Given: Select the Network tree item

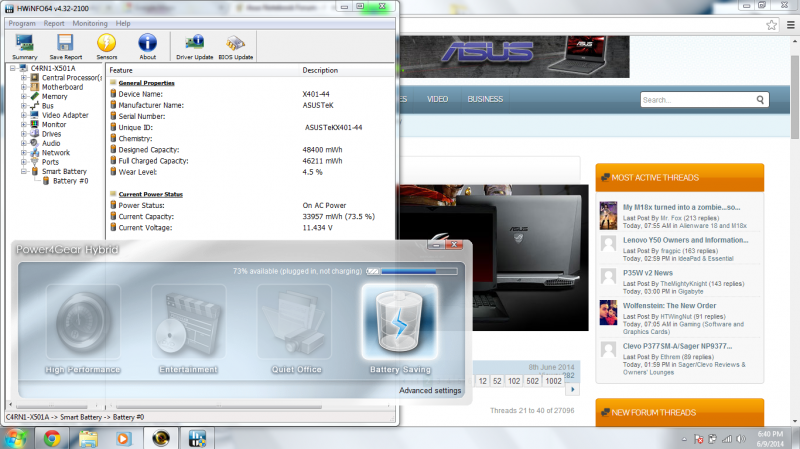Looking at the screenshot, I should point(56,153).
